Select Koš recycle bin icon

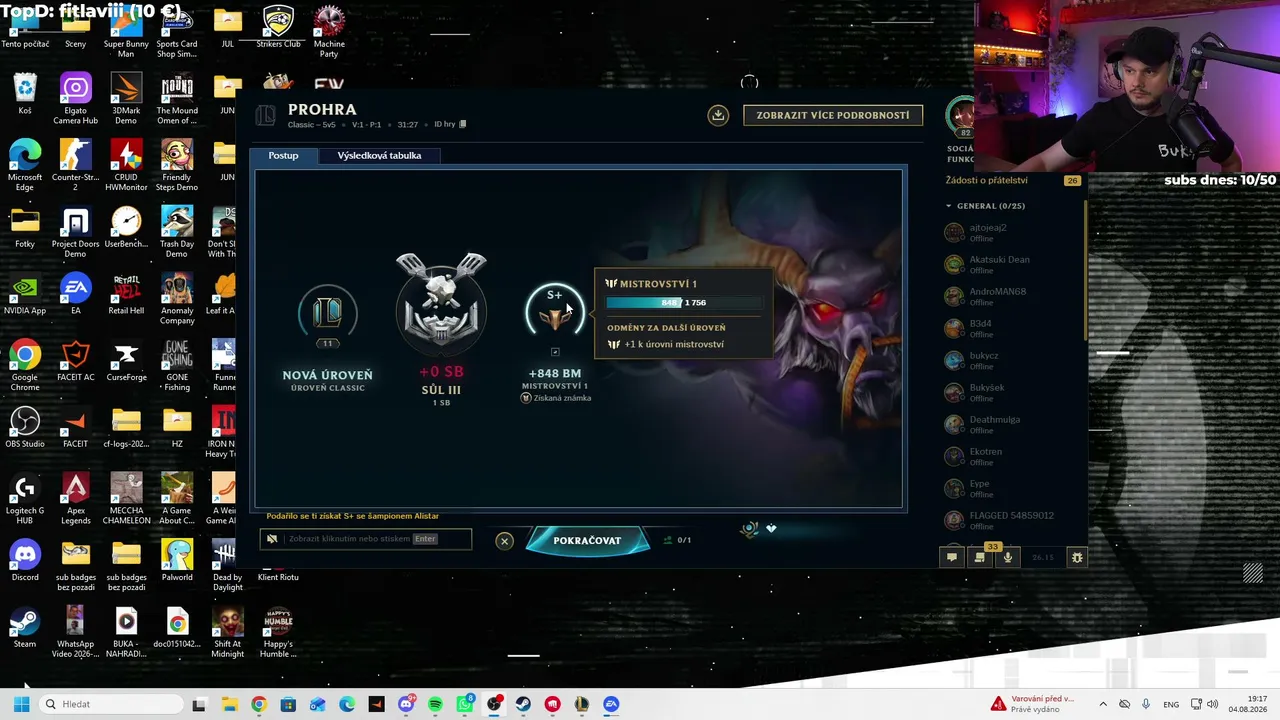pyautogui.click(x=25, y=94)
